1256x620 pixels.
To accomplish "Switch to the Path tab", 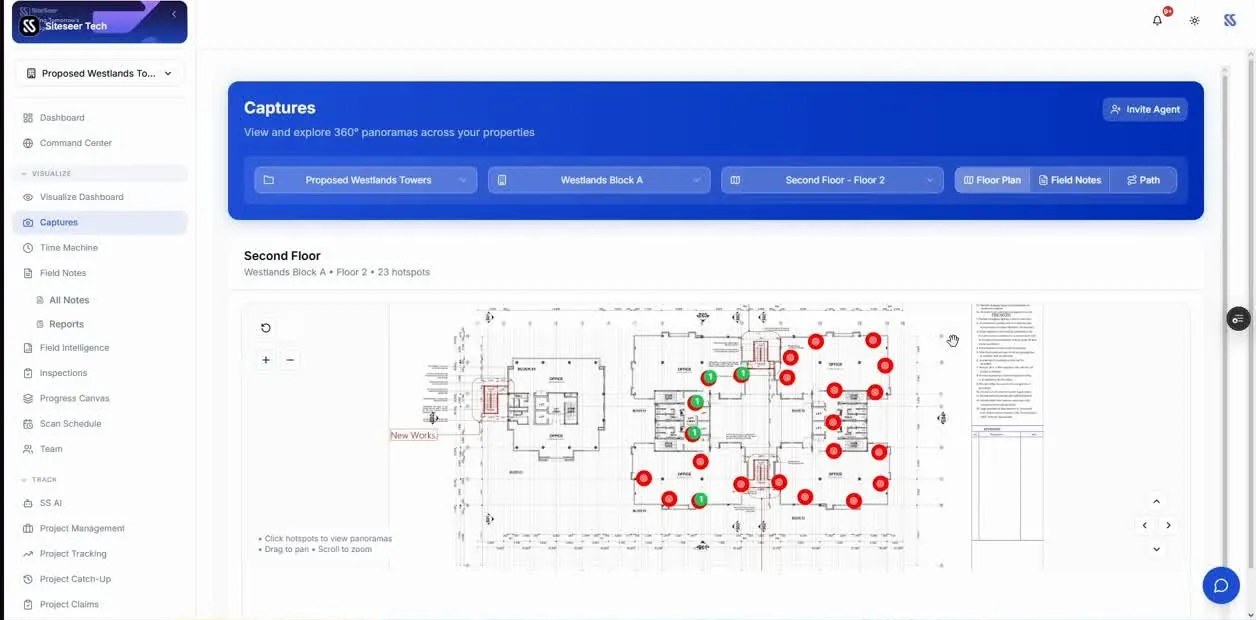I will click(1143, 180).
